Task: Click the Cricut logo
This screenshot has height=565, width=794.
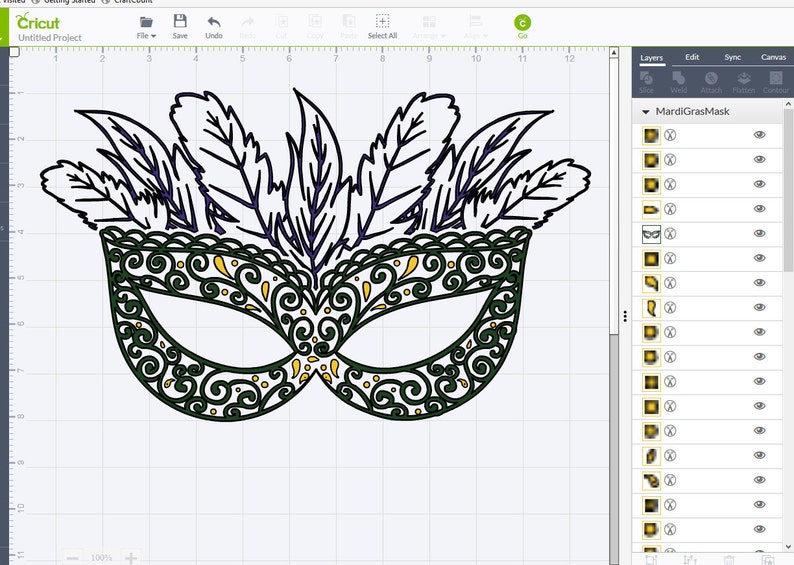Action: coord(37,22)
